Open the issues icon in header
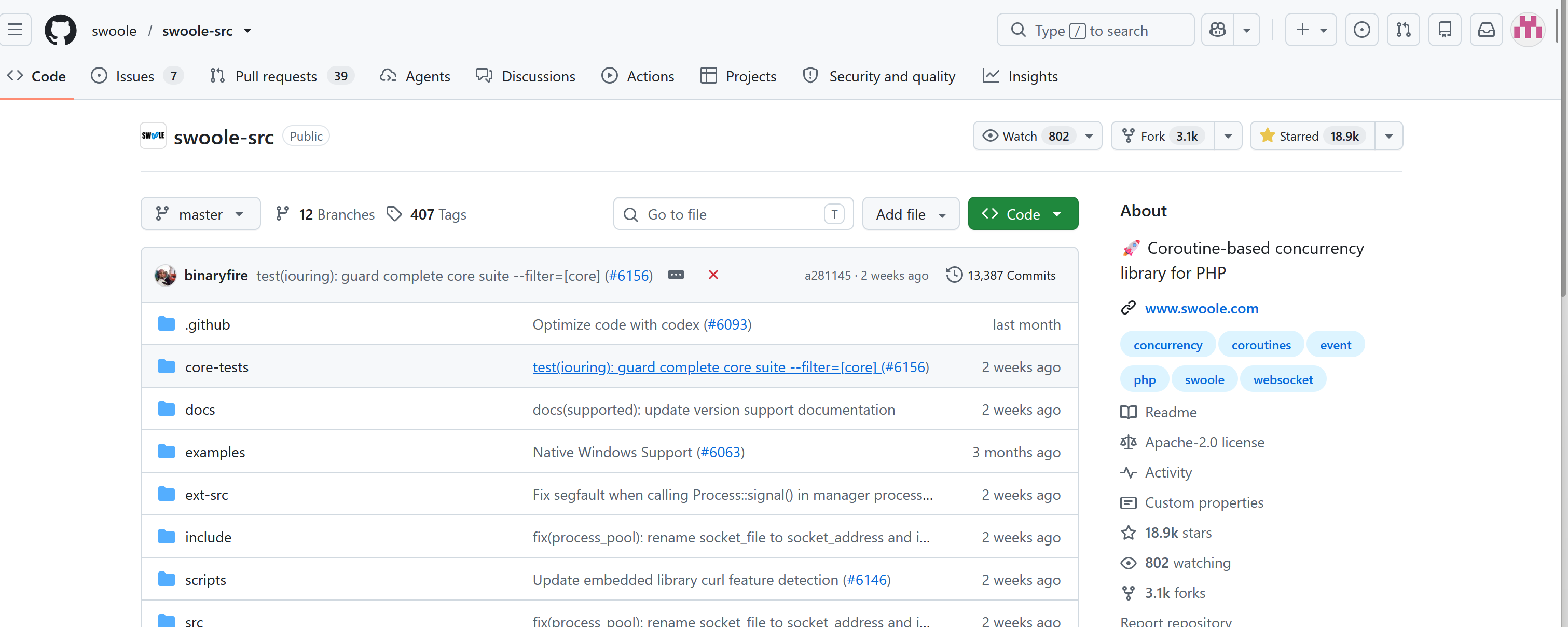Screen dimensions: 1568x627 point(1361,30)
